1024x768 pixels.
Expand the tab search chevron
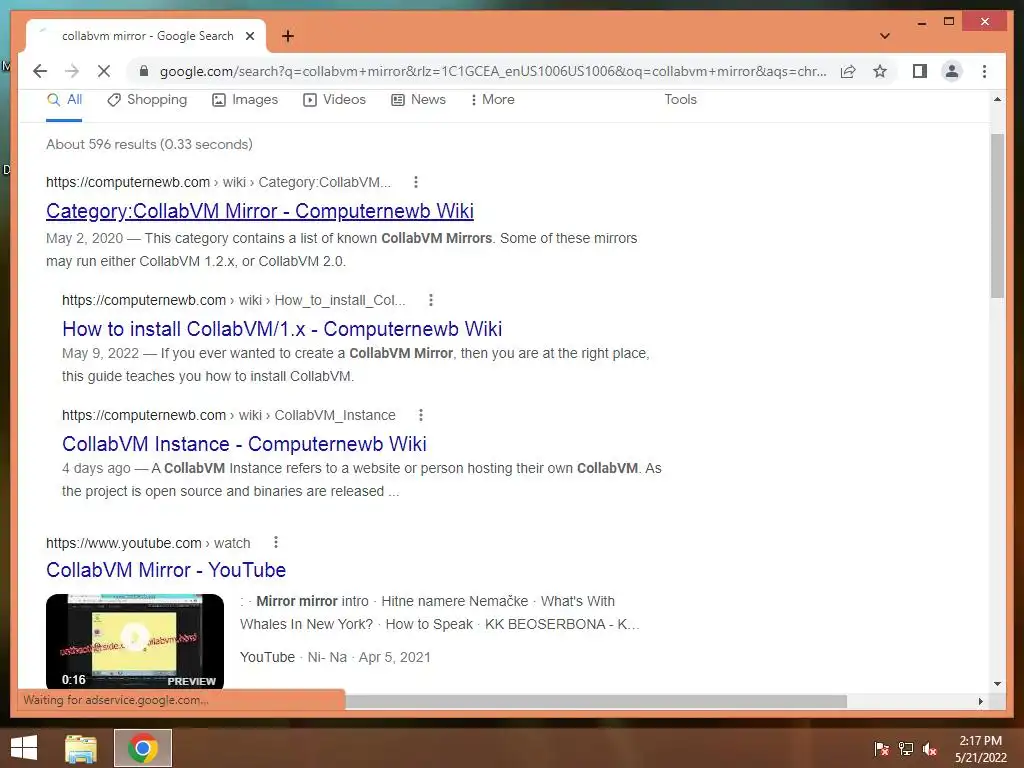click(x=884, y=36)
